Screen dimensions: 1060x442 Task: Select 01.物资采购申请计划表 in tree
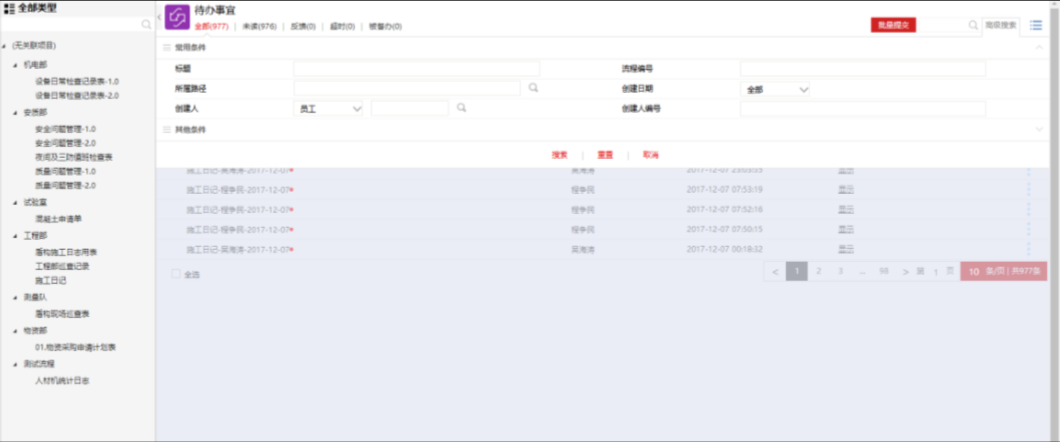(x=75, y=347)
